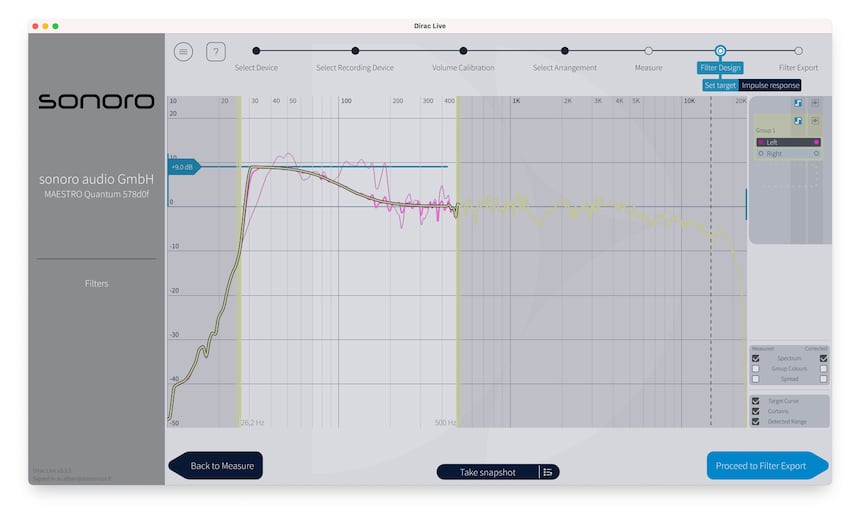Open Filter Design step

click(720, 67)
